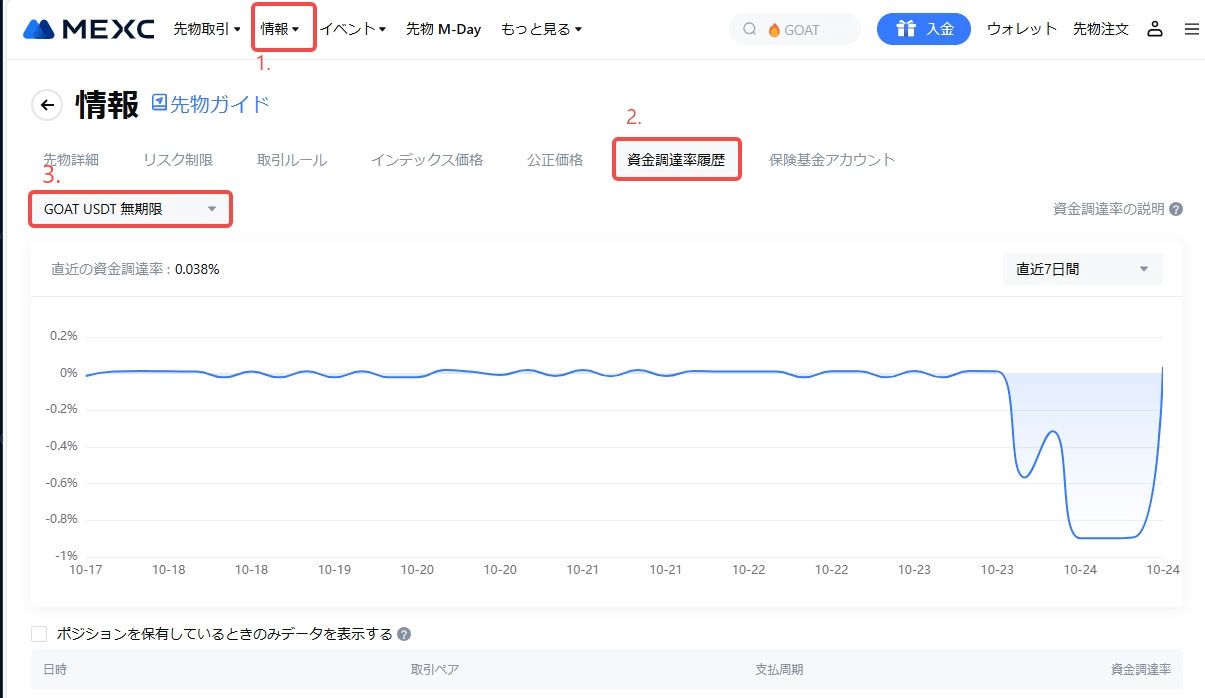Screen dimensions: 1205x698
Task: Open the hamburger menu icon
Action: pyautogui.click(x=1191, y=29)
